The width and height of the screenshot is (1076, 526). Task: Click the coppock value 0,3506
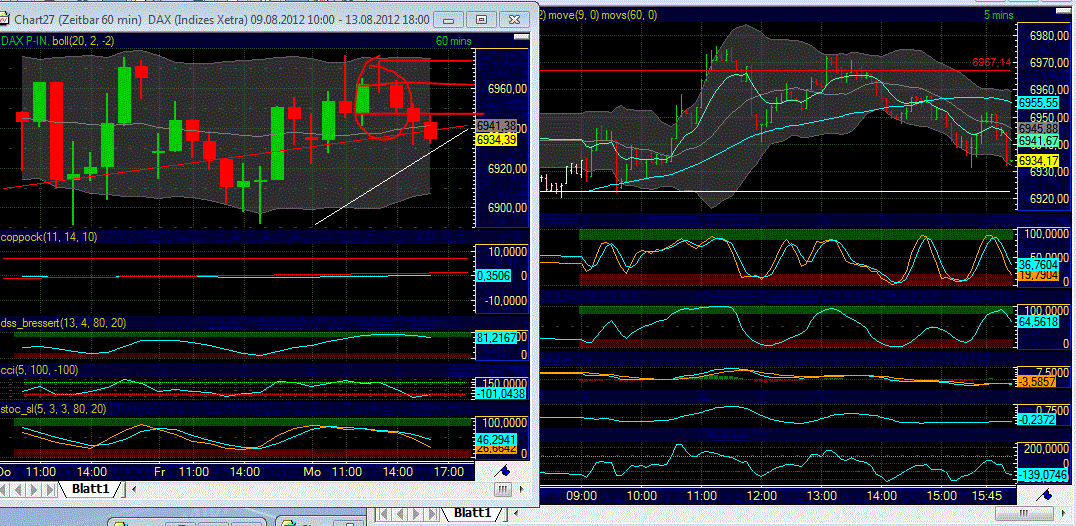click(x=491, y=276)
